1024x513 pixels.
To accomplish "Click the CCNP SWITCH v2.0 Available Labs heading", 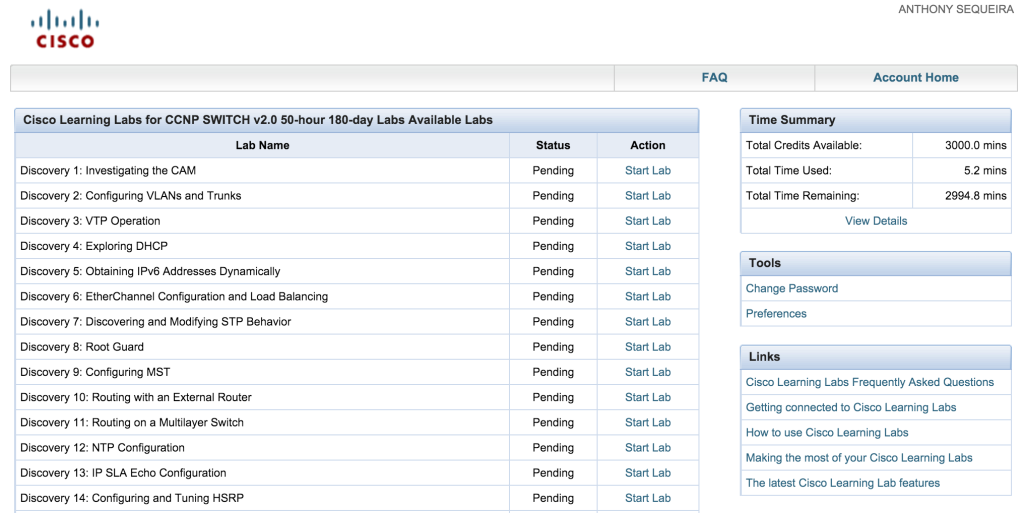I will tap(258, 120).
